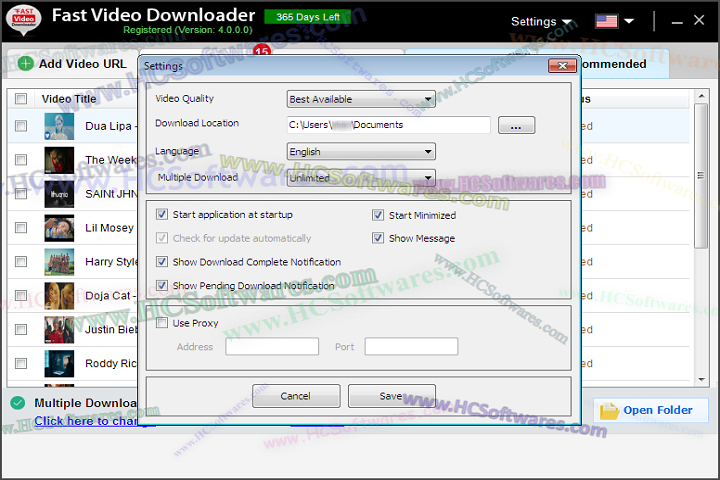The width and height of the screenshot is (720, 480).
Task: Select the Justin Bieber row checkbox
Action: (21, 329)
